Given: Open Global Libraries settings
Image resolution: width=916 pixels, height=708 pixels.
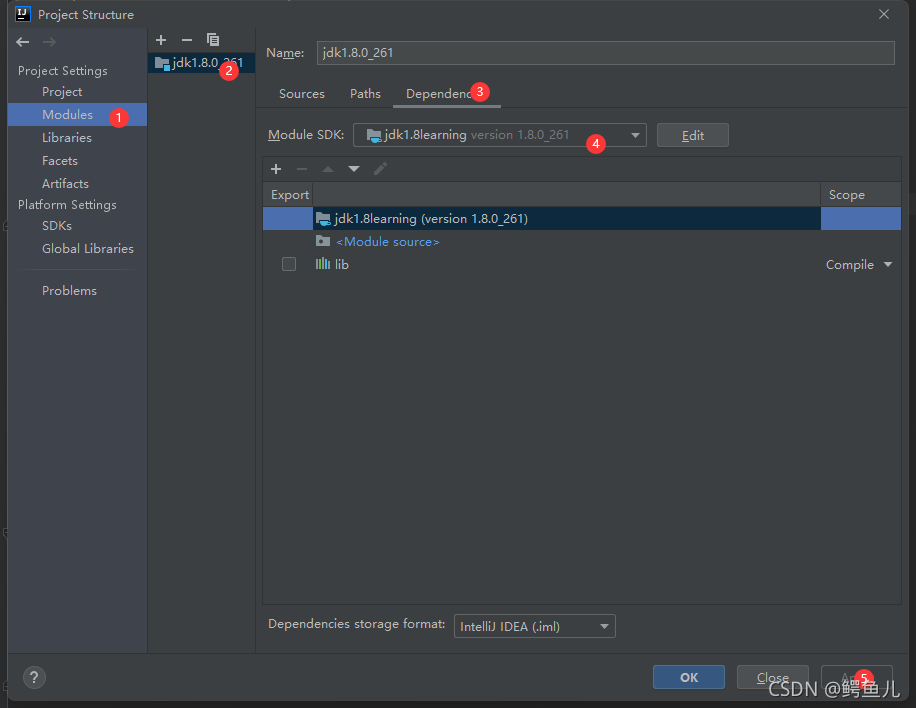Looking at the screenshot, I should click(88, 248).
